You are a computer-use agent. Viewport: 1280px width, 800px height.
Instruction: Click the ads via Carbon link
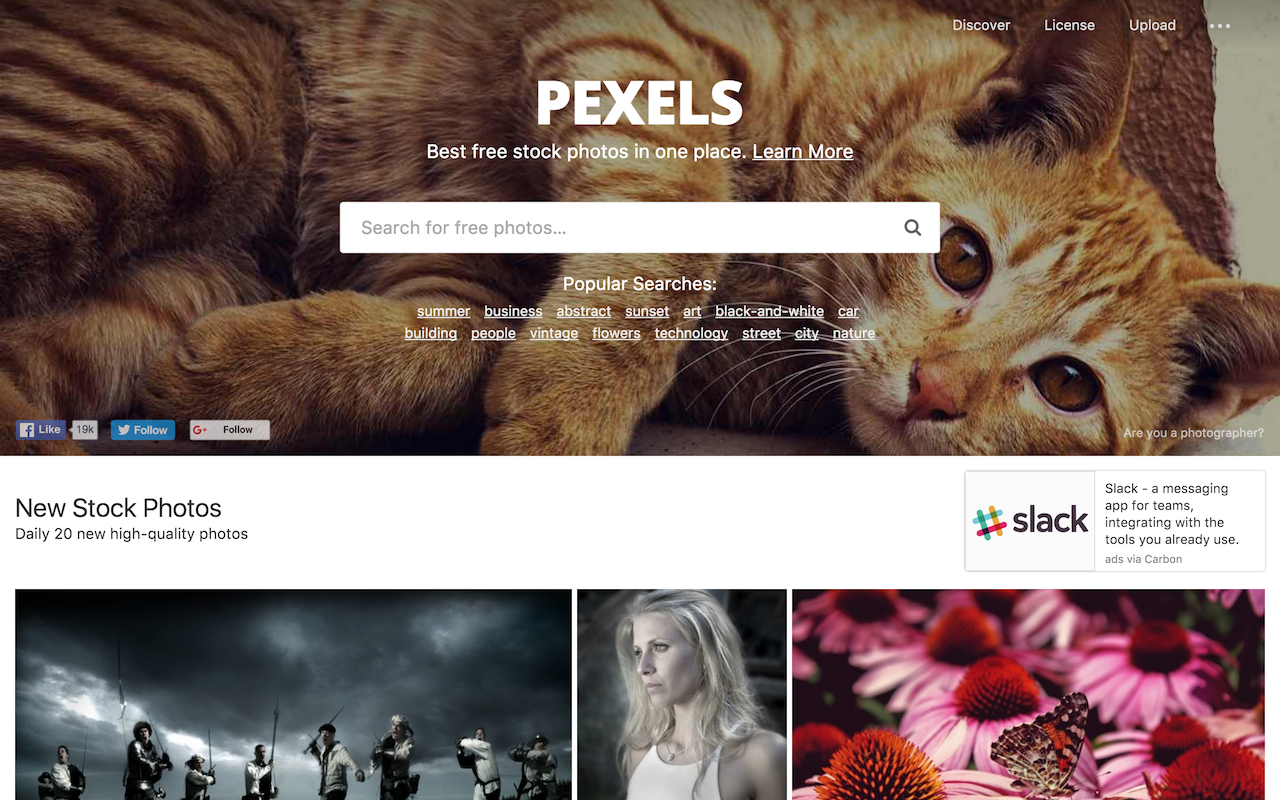[x=1143, y=559]
